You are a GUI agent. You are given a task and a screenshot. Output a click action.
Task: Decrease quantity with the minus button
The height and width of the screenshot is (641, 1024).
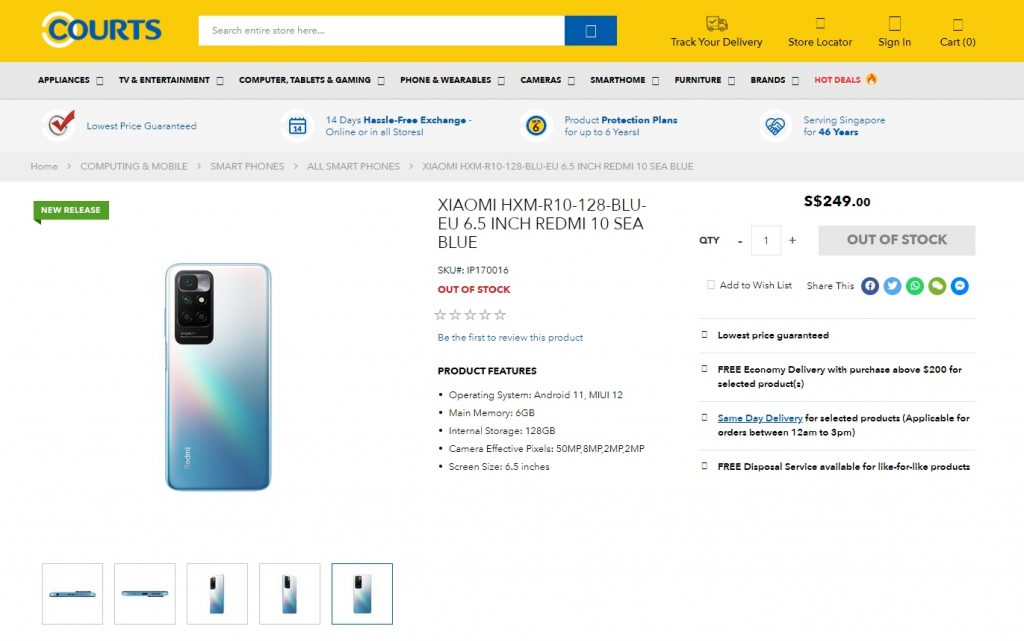[740, 240]
